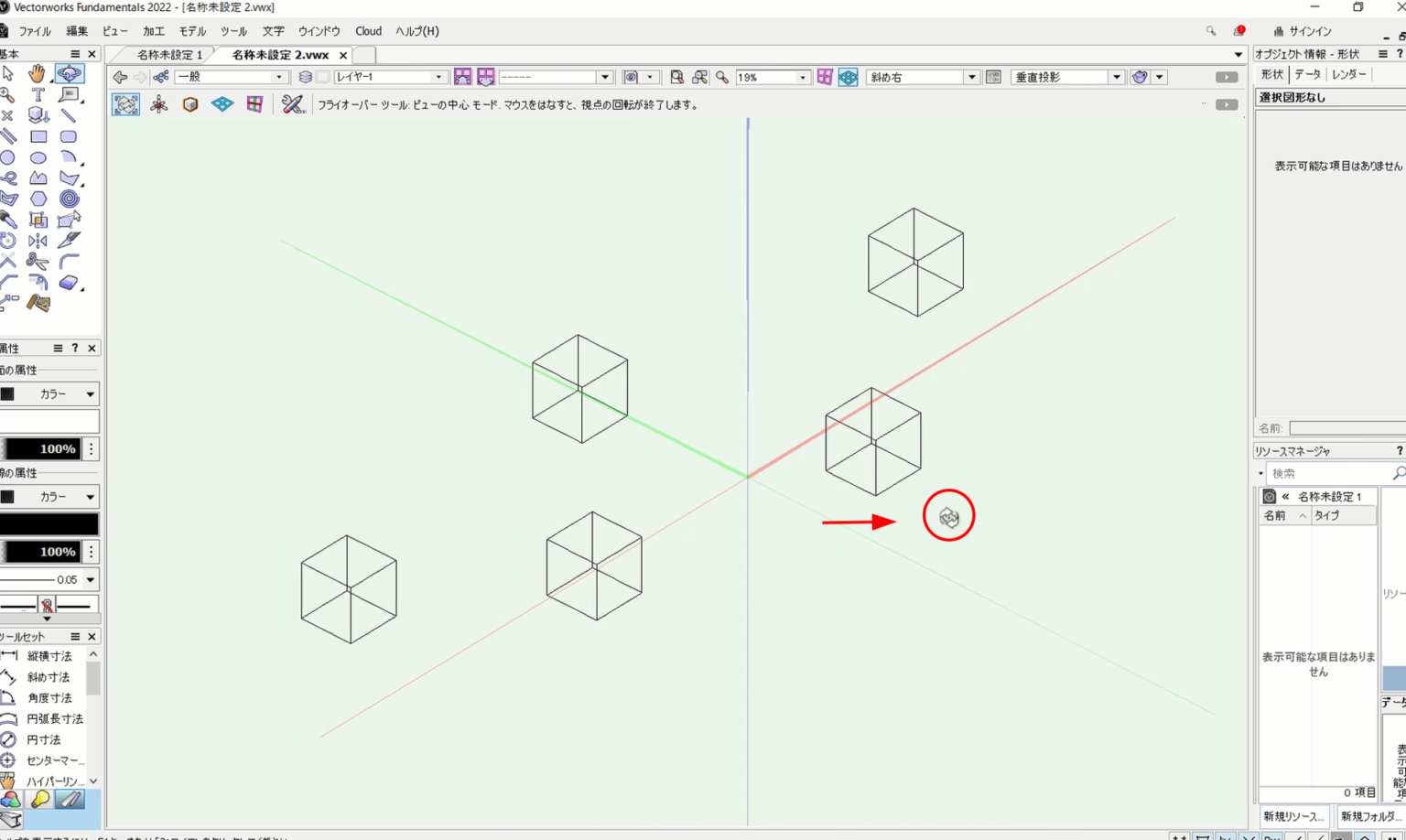Viewport: 1406px width, 840px height.
Task: Toggle Flyover object-center mode (cube icon)
Action: pyautogui.click(x=190, y=104)
